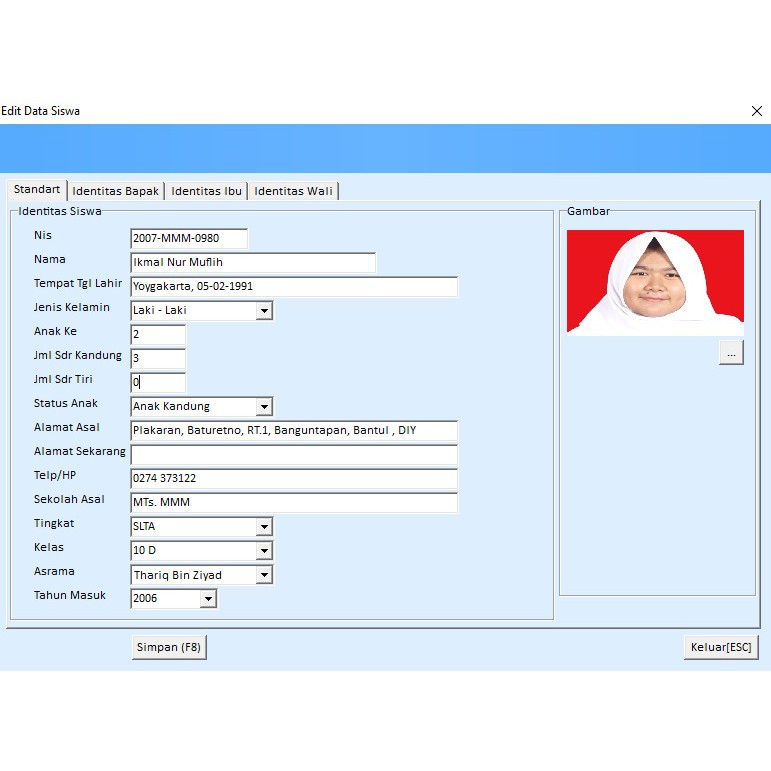The height and width of the screenshot is (771, 771).
Task: Focus the Nama text field
Action: coord(252,263)
